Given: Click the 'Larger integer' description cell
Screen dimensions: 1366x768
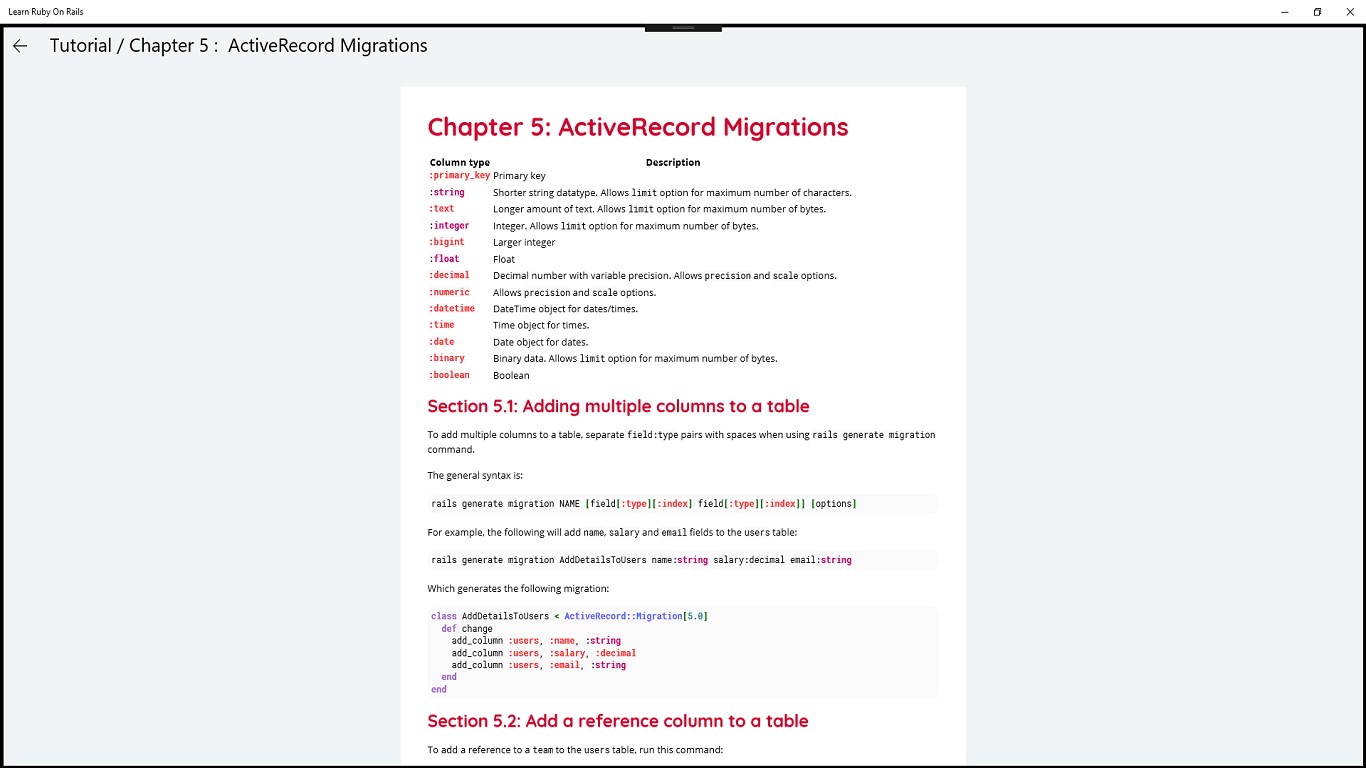Looking at the screenshot, I should point(524,242).
